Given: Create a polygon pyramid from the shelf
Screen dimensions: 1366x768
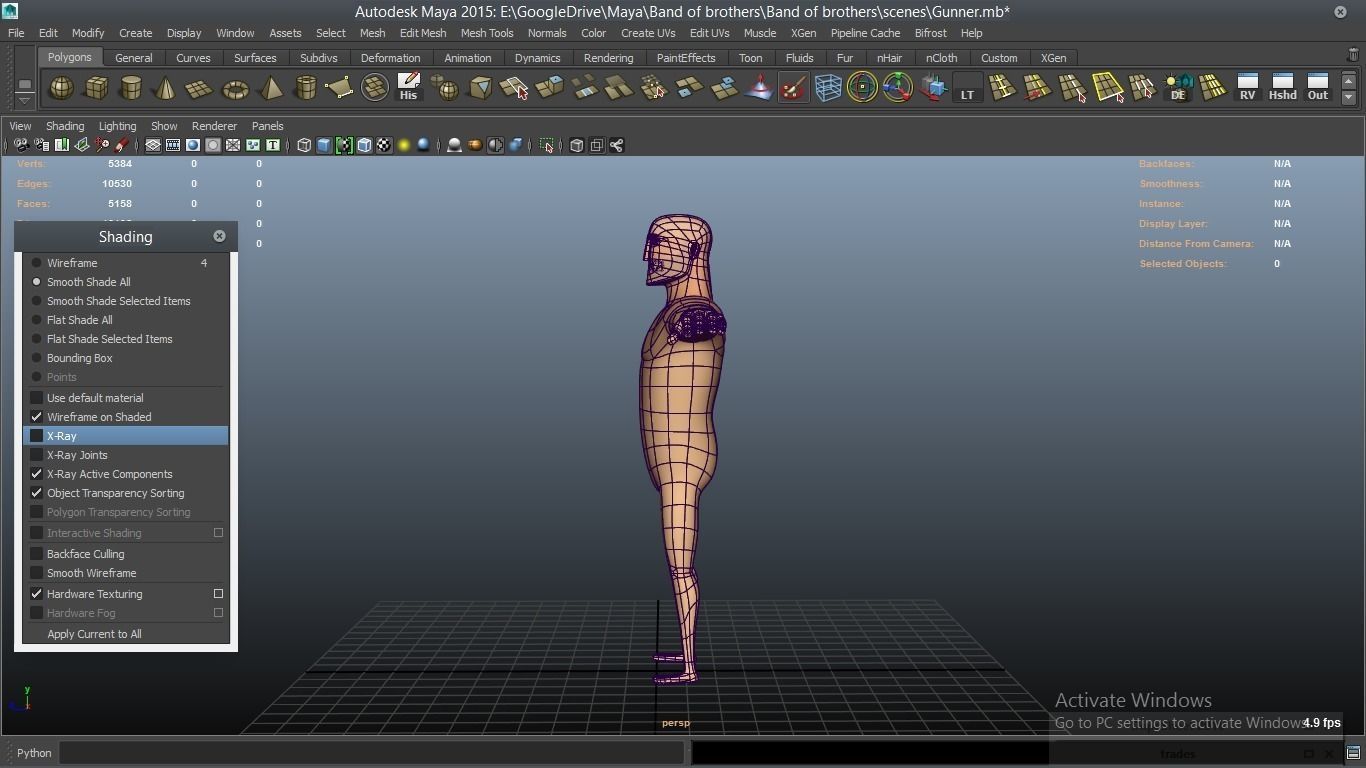Looking at the screenshot, I should pyautogui.click(x=270, y=88).
